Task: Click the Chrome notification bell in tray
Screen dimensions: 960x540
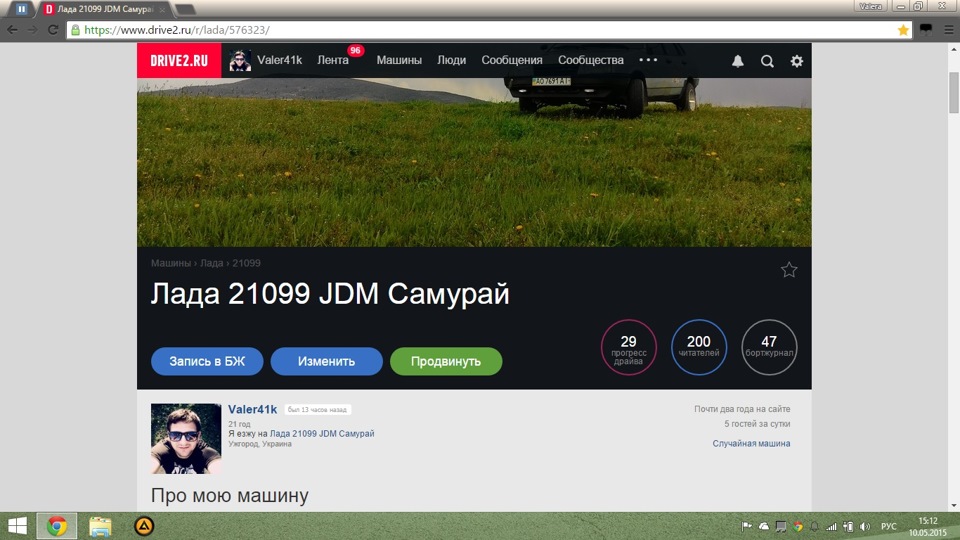Action: pyautogui.click(x=814, y=526)
